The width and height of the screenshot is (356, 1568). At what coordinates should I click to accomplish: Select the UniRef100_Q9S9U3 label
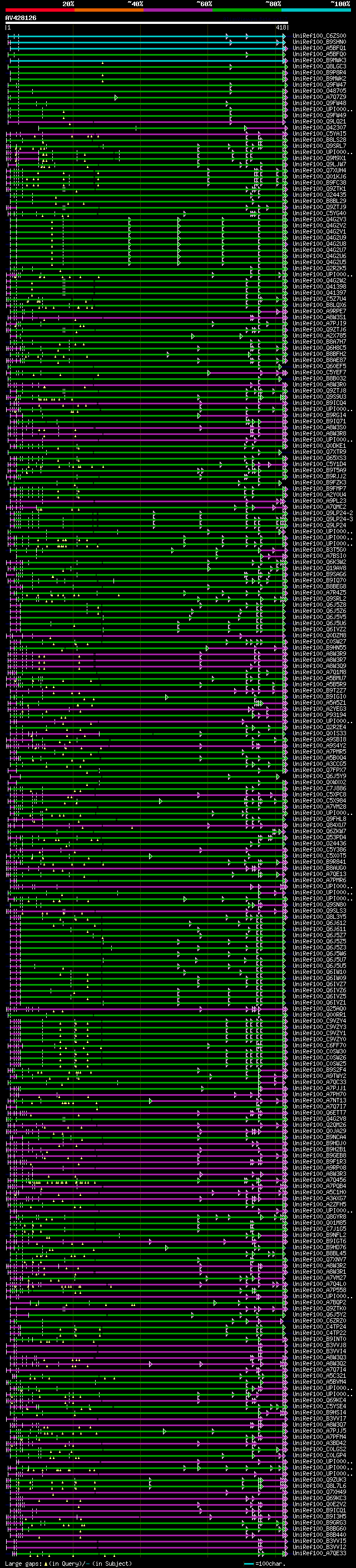click(319, 396)
